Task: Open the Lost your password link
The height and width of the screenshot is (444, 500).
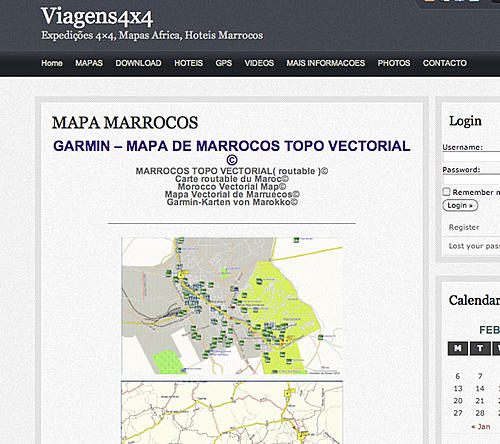Action: pos(474,246)
